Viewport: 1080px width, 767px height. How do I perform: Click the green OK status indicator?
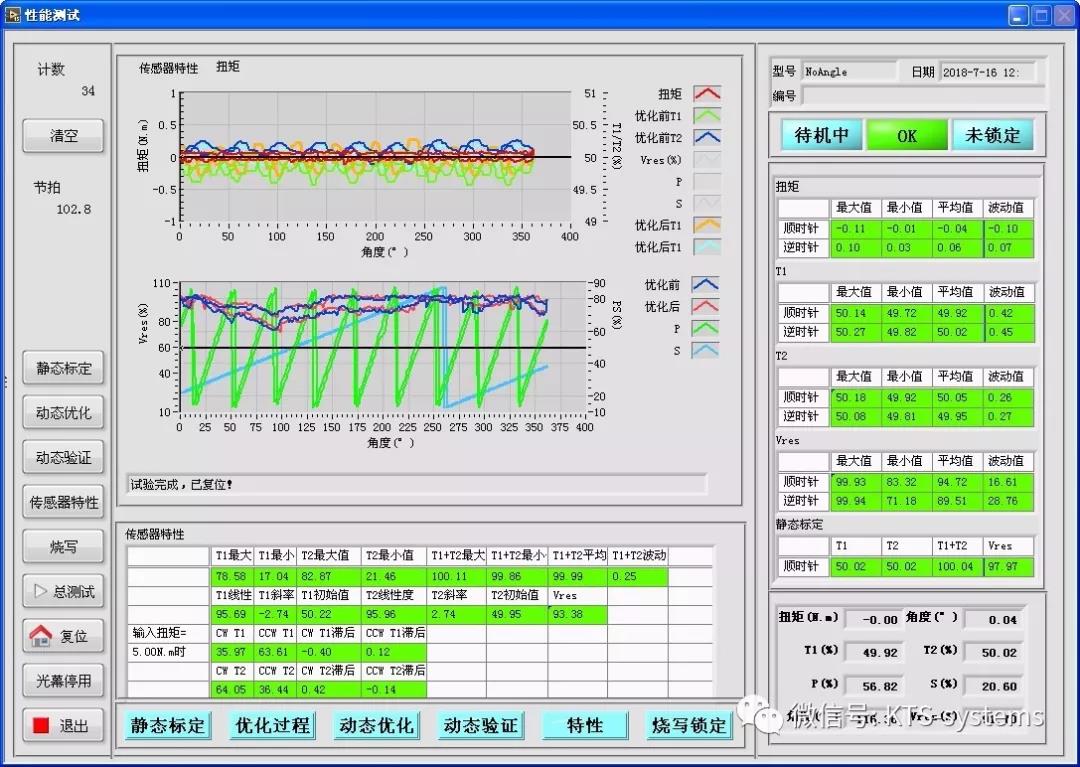click(x=906, y=135)
